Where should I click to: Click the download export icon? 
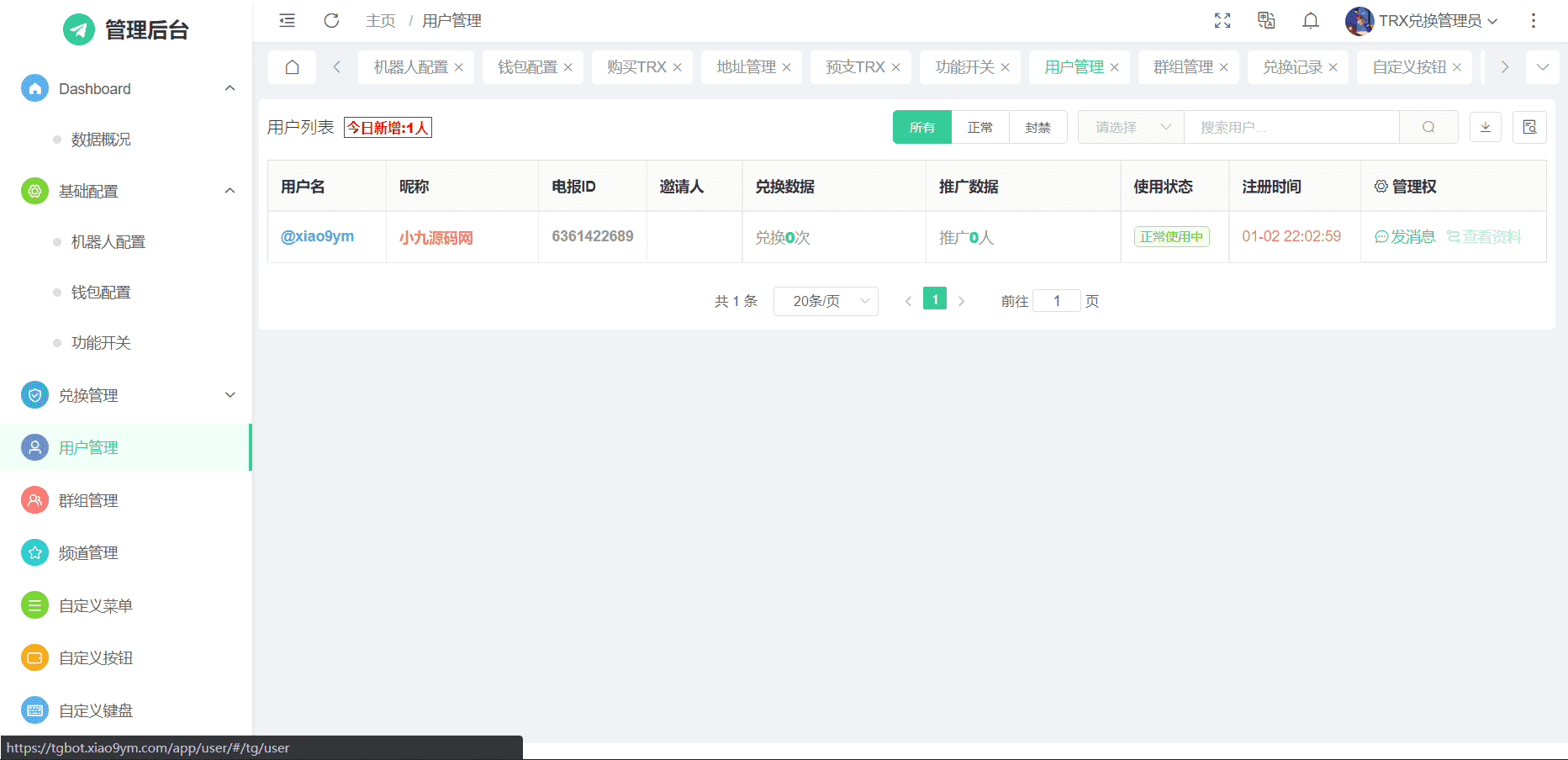(x=1486, y=127)
